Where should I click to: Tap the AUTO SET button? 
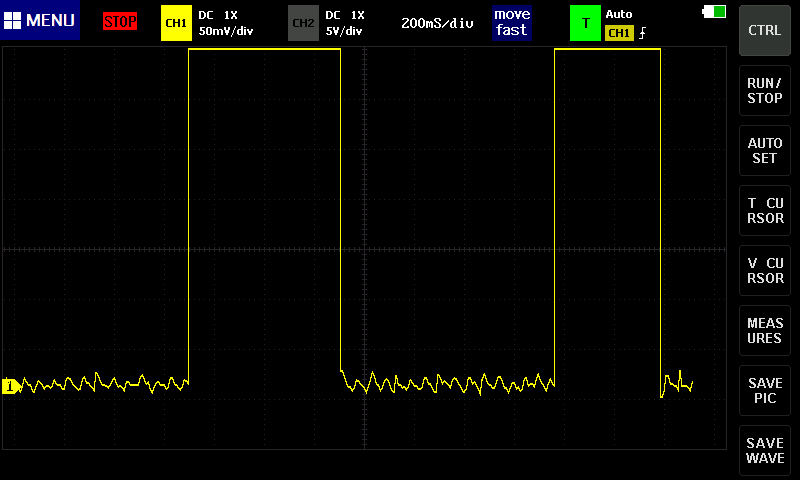point(764,150)
